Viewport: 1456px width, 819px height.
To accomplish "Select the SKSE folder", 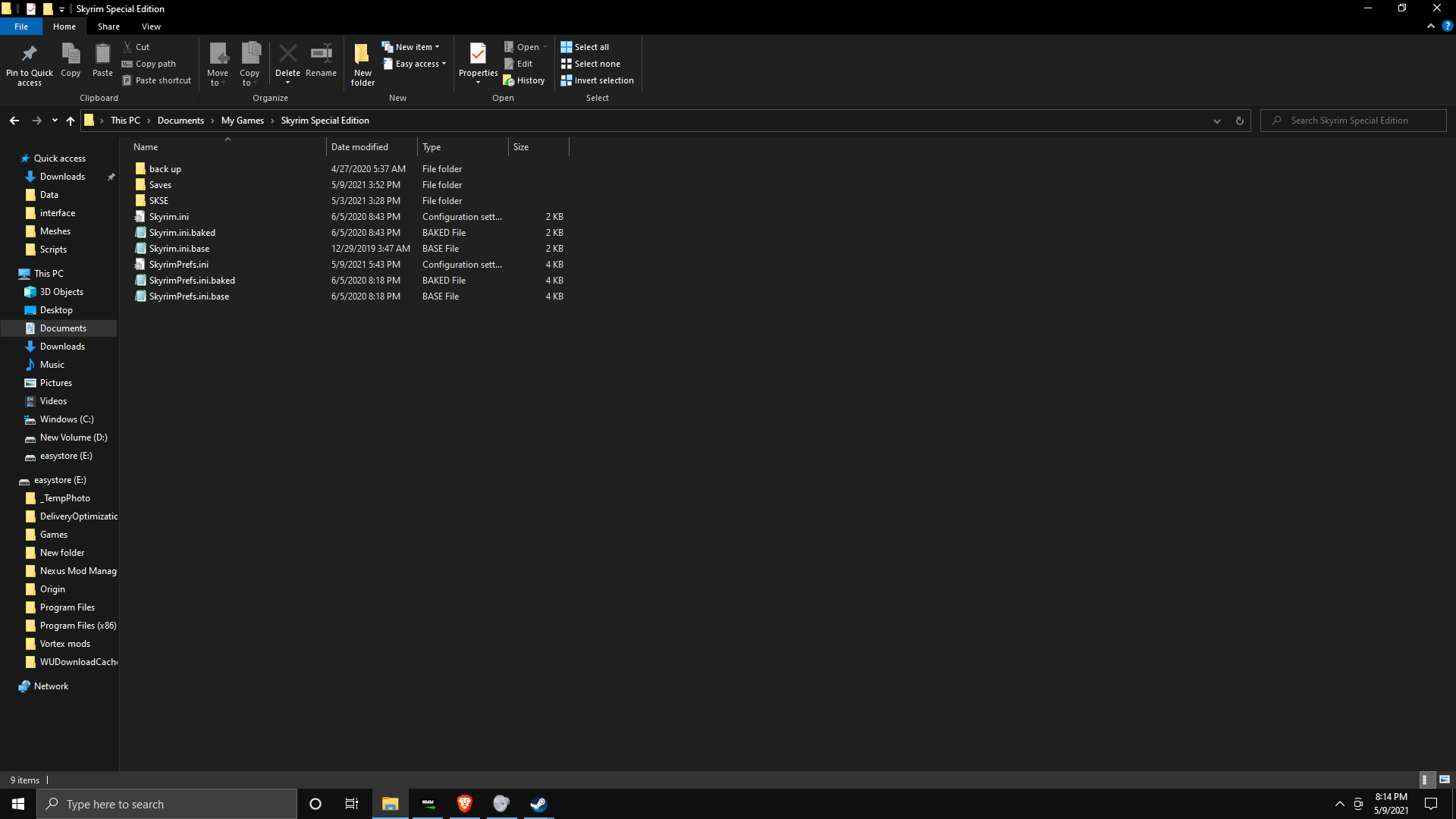I will [x=158, y=201].
